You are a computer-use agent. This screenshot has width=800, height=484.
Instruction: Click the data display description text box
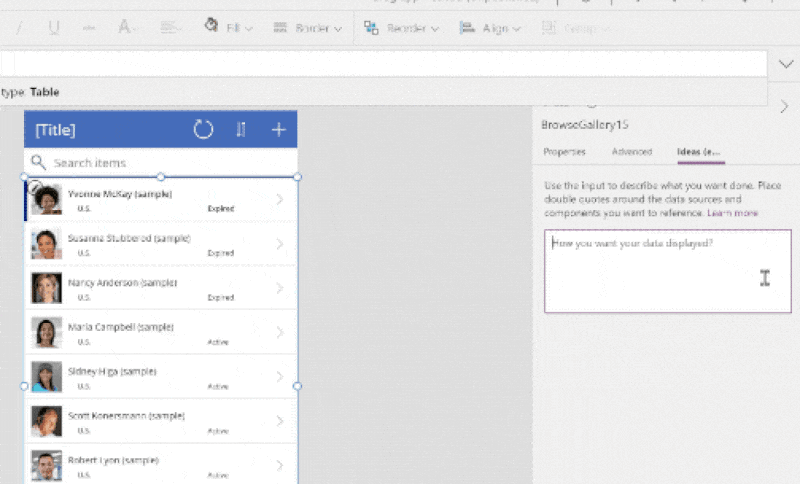coord(668,271)
